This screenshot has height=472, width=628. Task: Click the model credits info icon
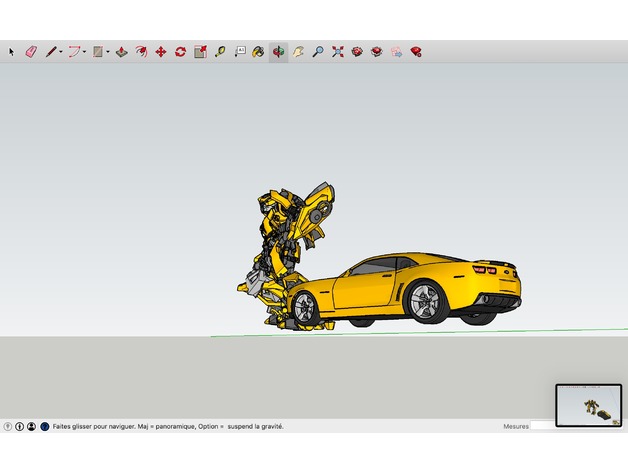(x=19, y=426)
